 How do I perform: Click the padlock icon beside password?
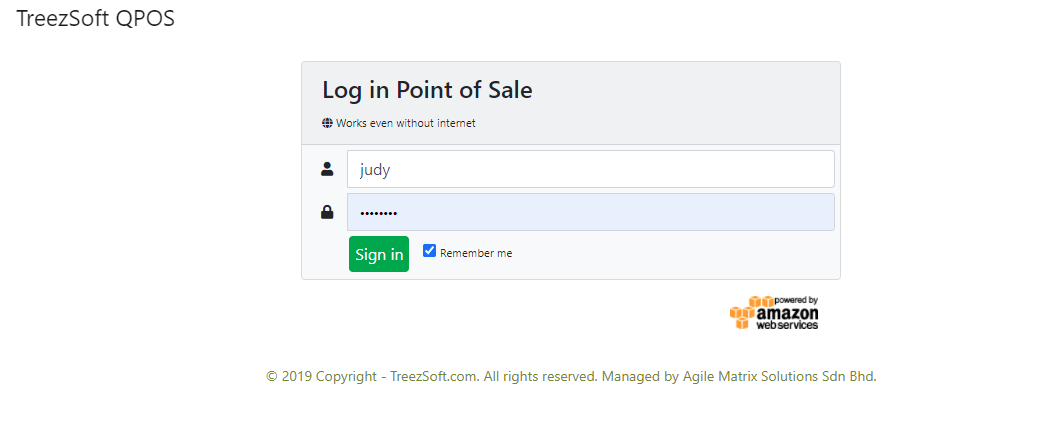pyautogui.click(x=327, y=212)
